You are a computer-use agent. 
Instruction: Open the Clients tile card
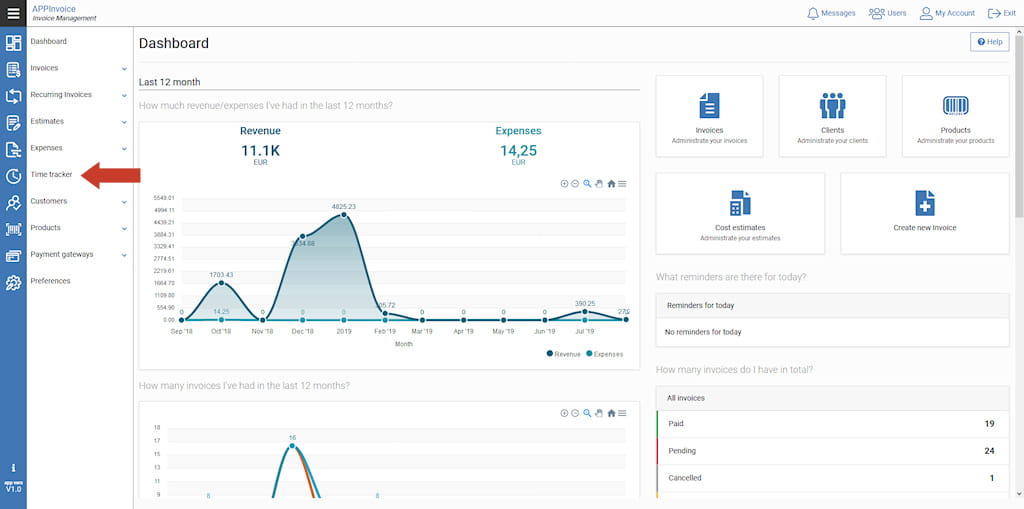click(x=833, y=116)
